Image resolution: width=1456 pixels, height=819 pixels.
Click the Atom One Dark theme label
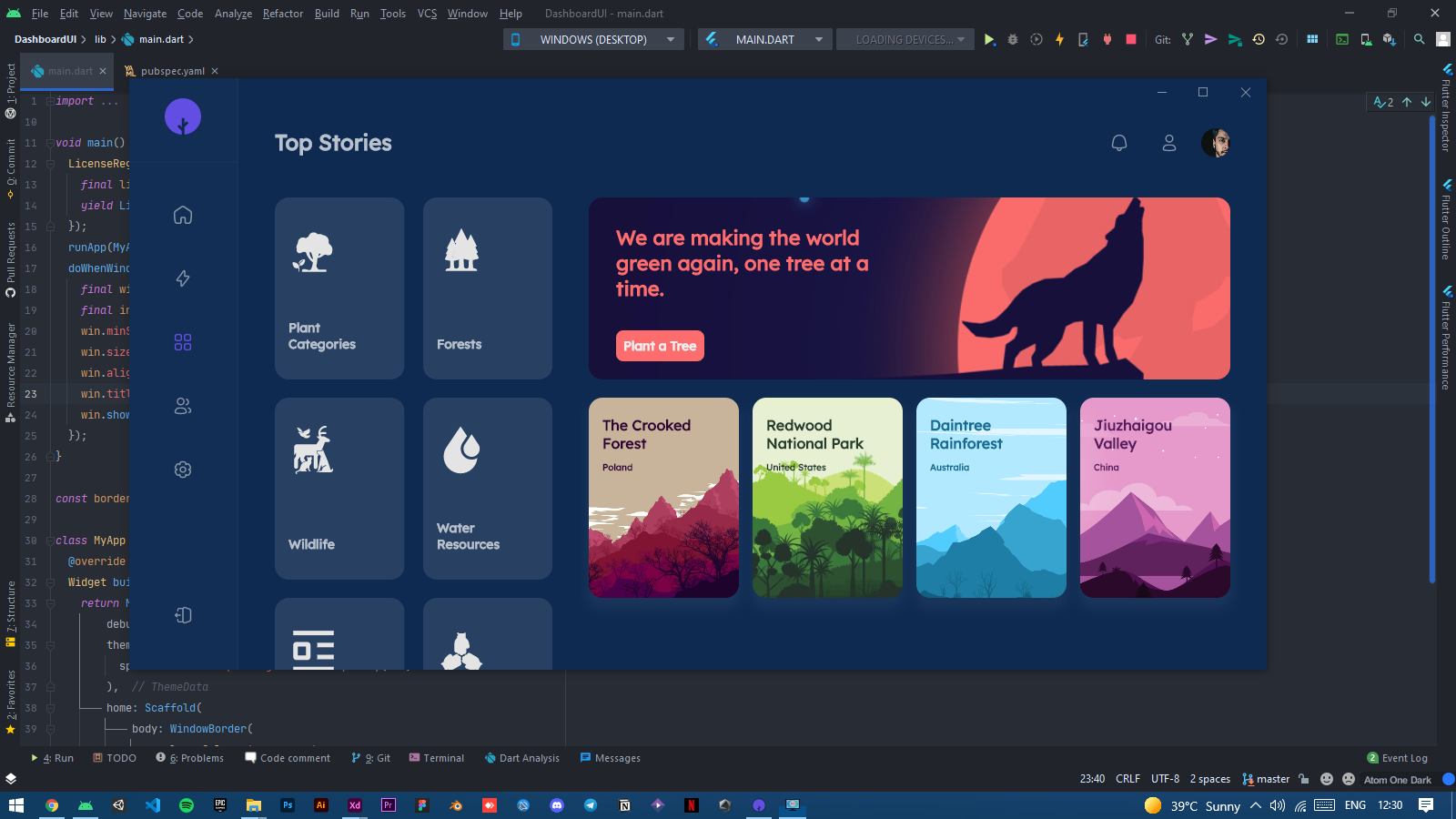1397,780
